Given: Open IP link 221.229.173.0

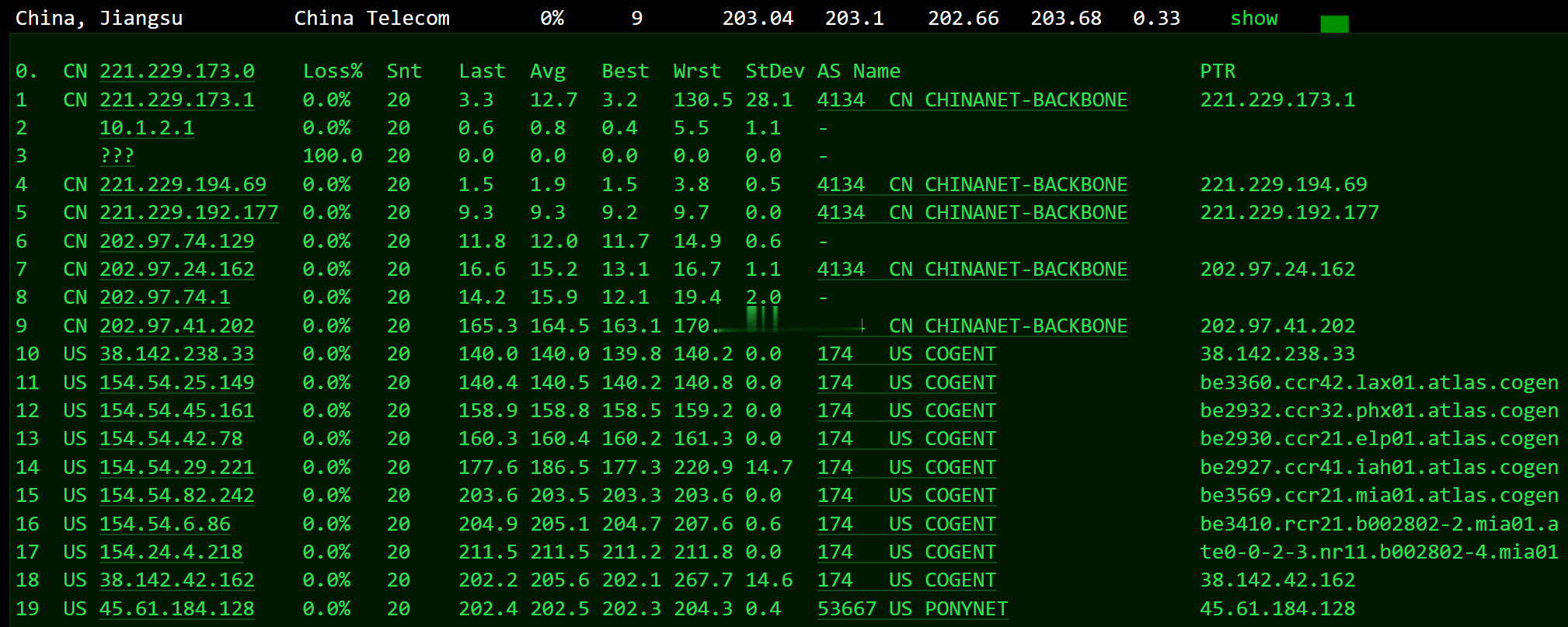Looking at the screenshot, I should [177, 71].
